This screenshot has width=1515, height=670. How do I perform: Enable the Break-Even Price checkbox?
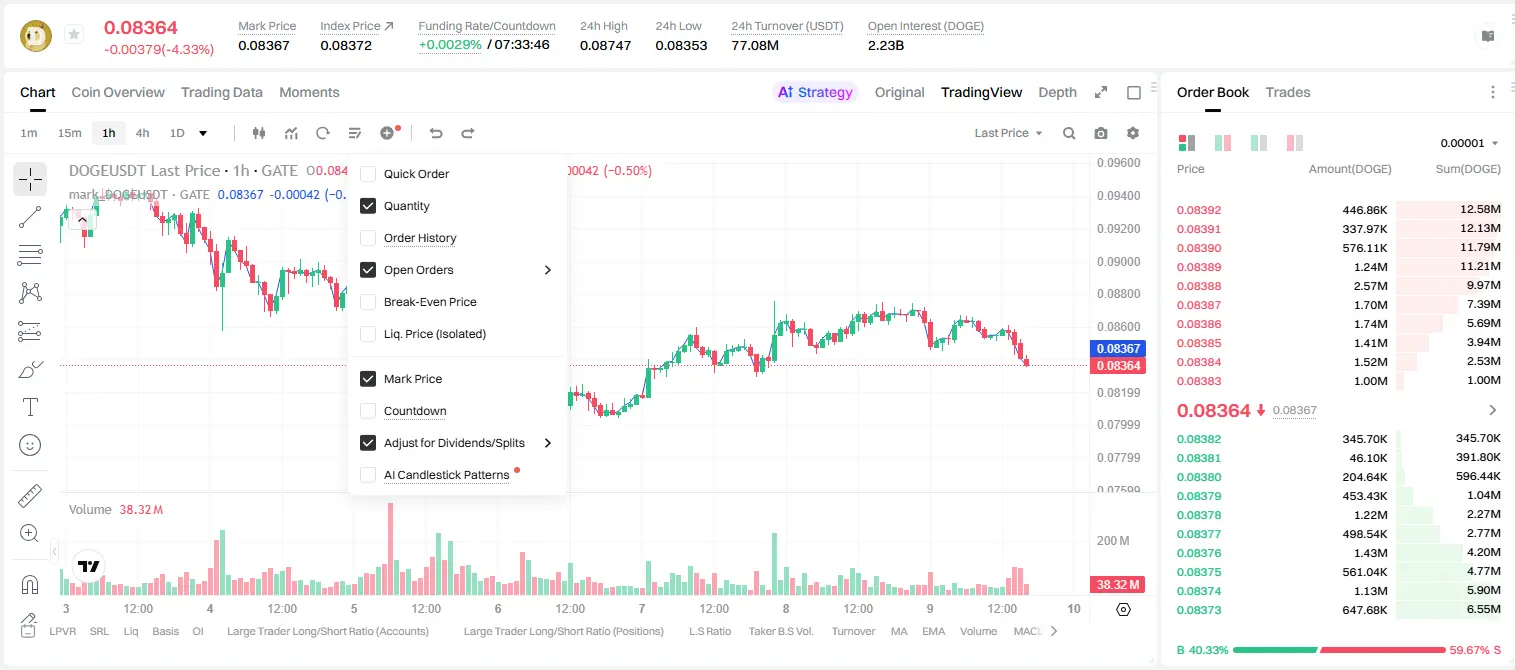tap(368, 302)
